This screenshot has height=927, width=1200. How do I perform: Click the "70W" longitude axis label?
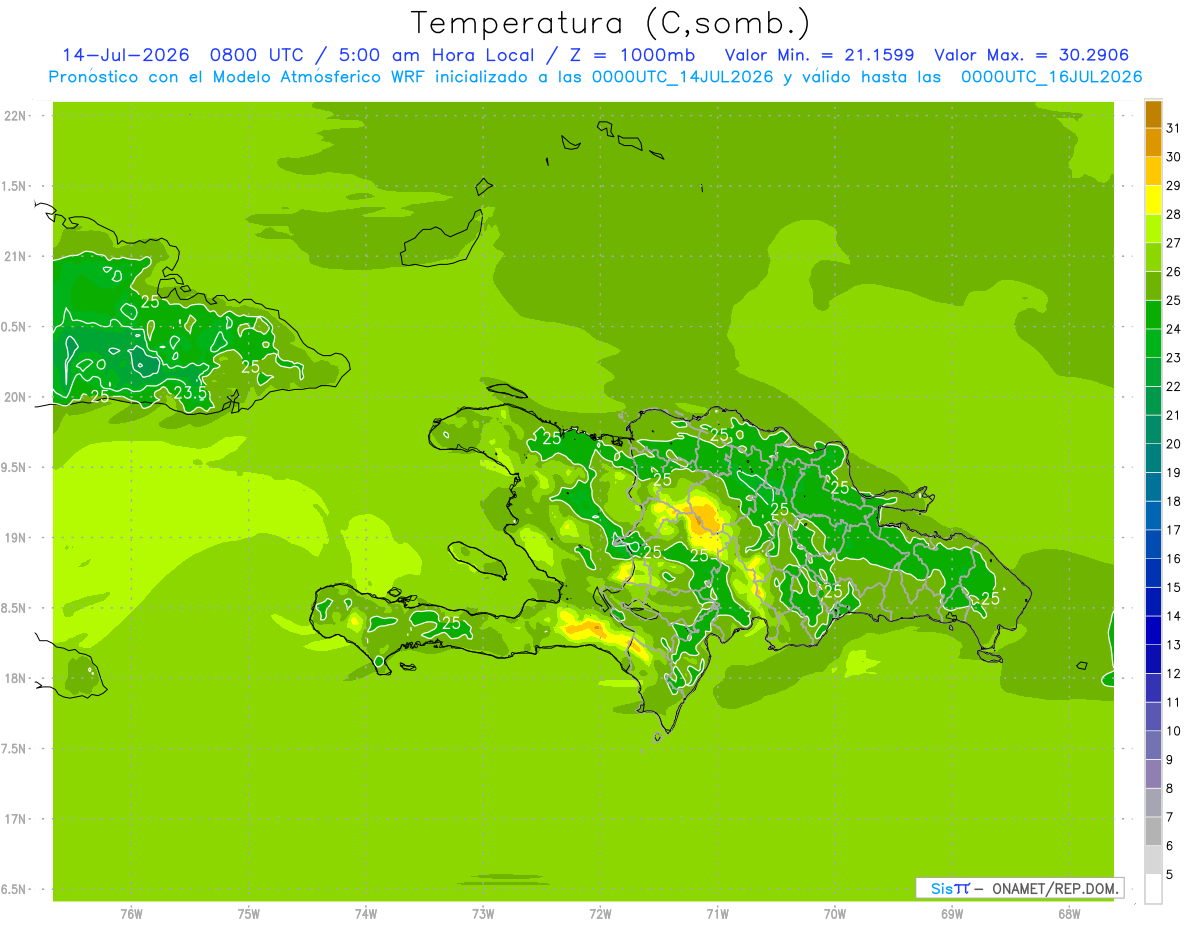click(x=835, y=913)
